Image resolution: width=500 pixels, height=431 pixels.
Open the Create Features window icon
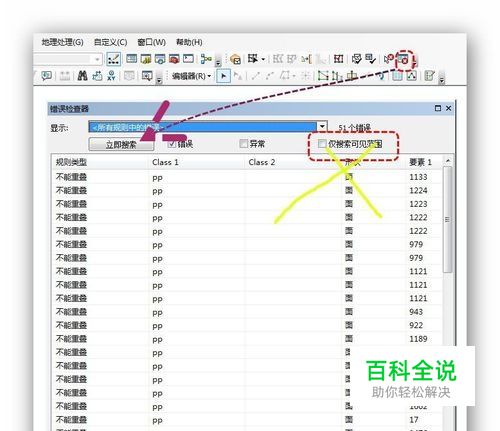(430, 76)
